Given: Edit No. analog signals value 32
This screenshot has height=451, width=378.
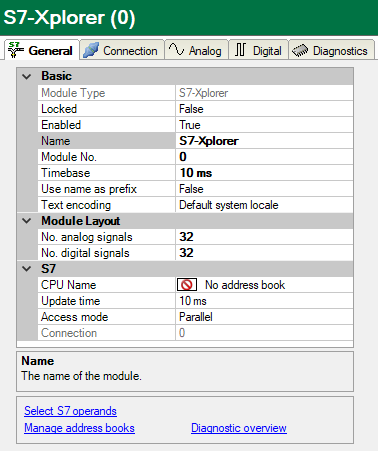Looking at the screenshot, I should pyautogui.click(x=264, y=237).
